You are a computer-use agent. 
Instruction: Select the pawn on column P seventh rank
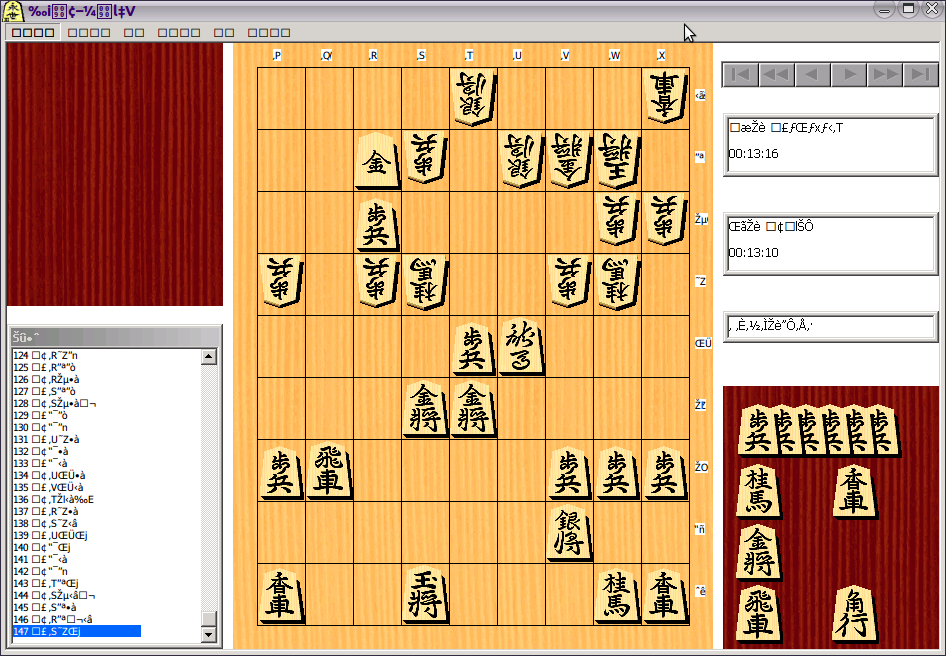click(281, 473)
